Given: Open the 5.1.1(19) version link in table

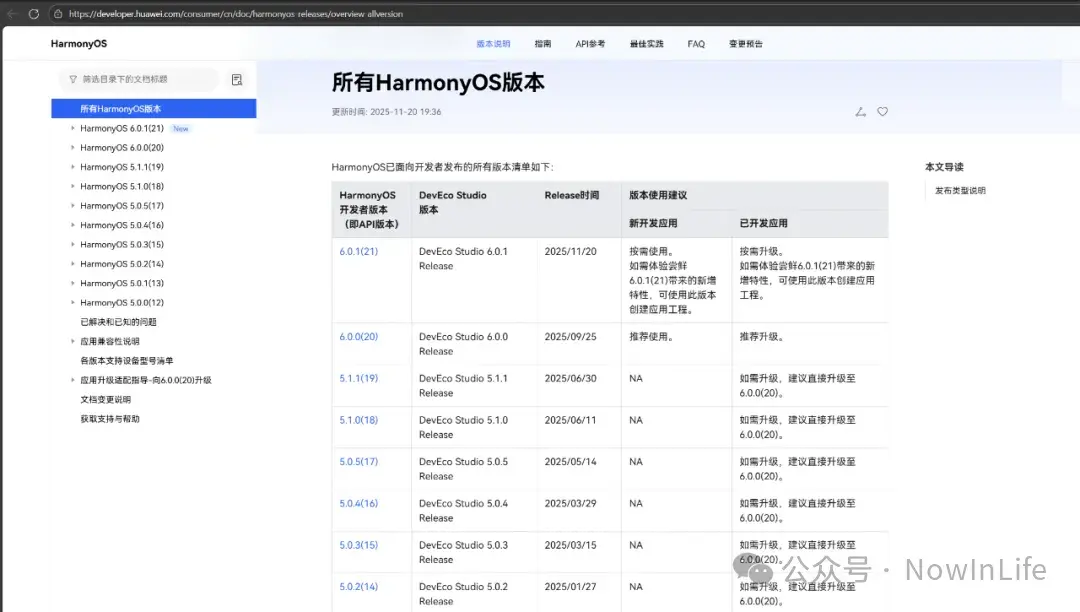Looking at the screenshot, I should coord(358,378).
